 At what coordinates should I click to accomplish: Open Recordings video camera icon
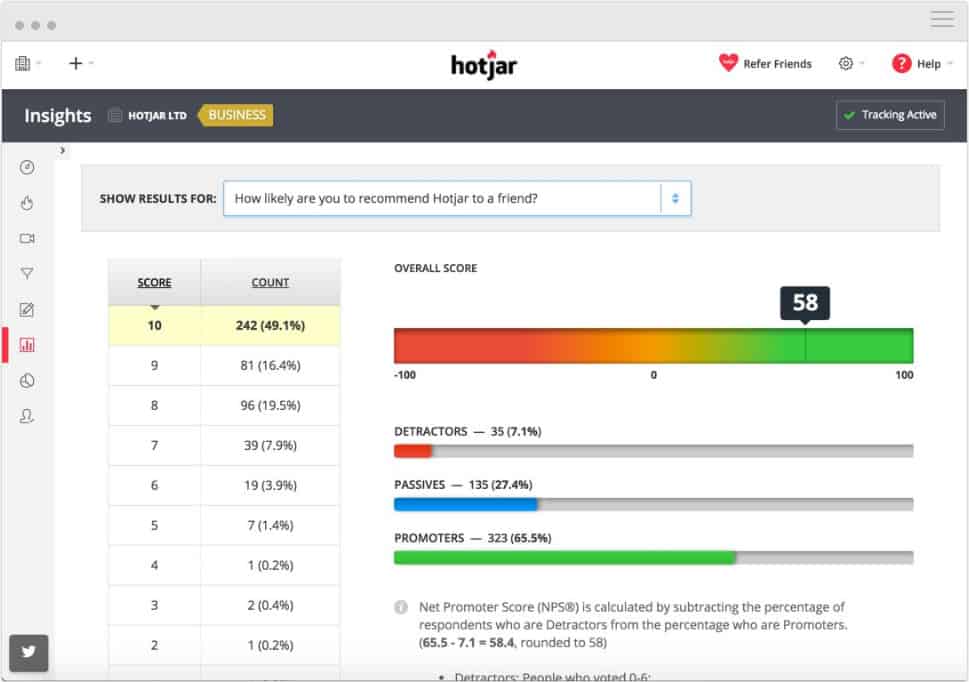click(x=27, y=238)
